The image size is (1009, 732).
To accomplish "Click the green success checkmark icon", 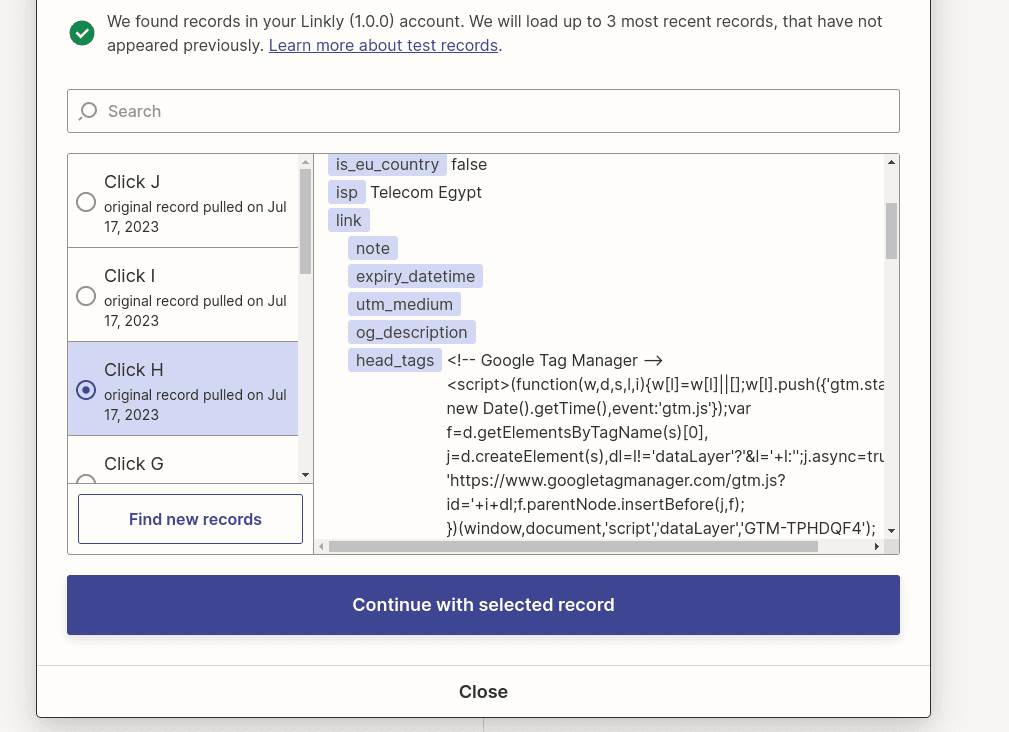I will [x=82, y=33].
